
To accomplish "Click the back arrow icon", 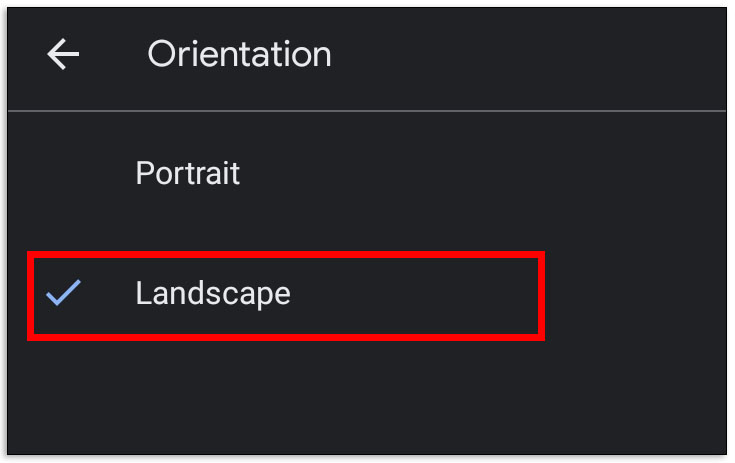I will pos(63,54).
